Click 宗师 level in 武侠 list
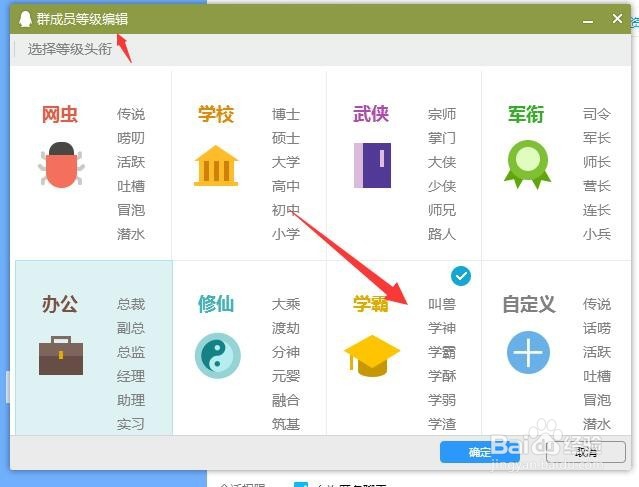639x487 pixels. 442,114
